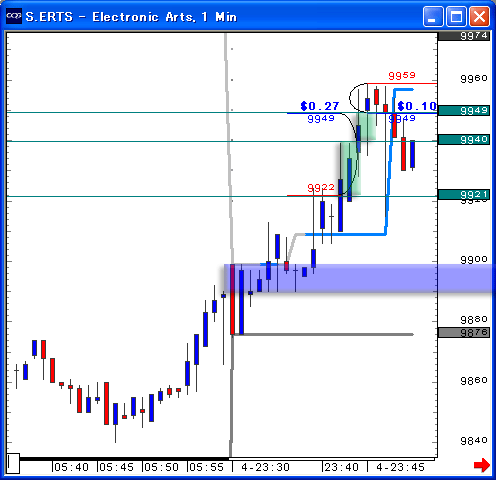Click the red 9922 price annotation
Viewport: 496px width, 480px height.
(x=321, y=188)
